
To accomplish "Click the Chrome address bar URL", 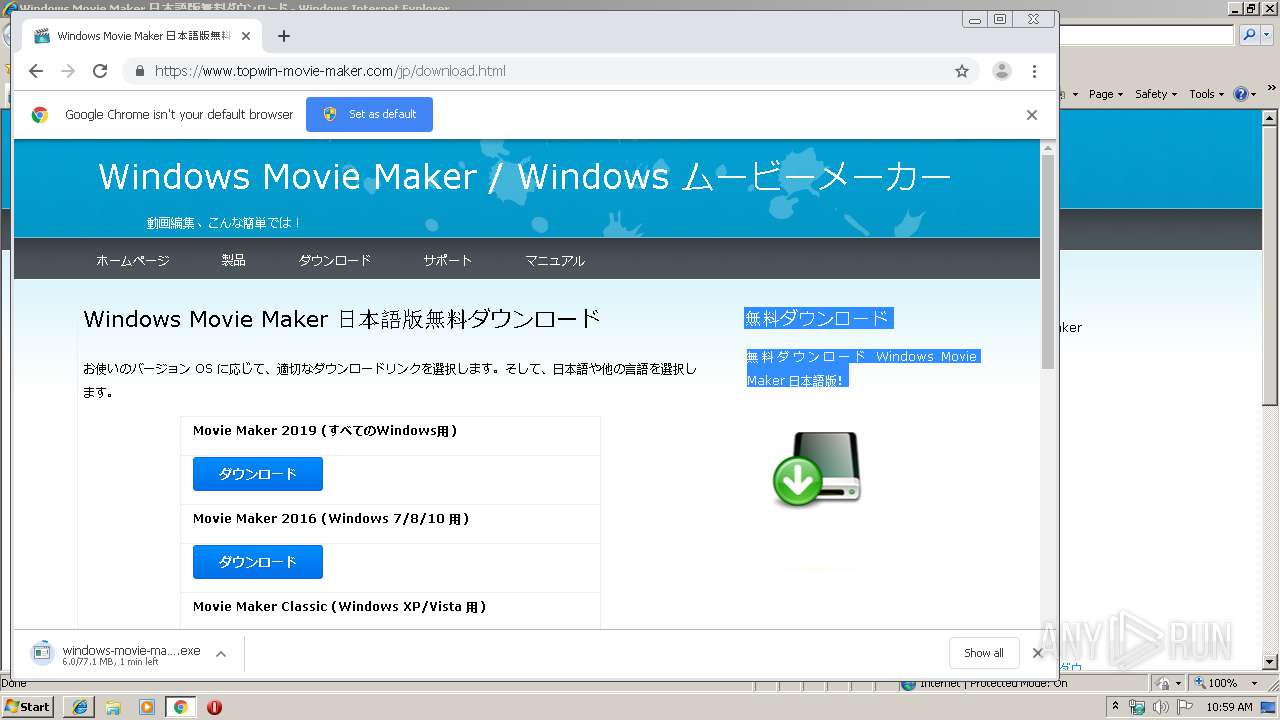I will coord(330,71).
